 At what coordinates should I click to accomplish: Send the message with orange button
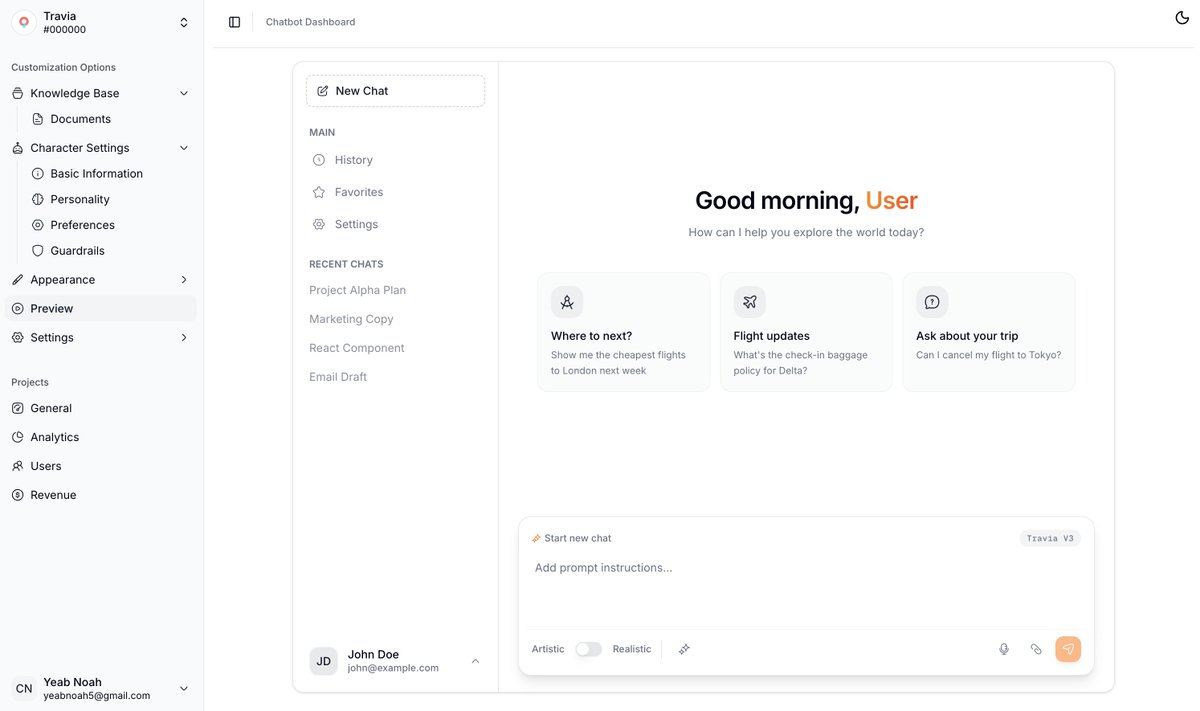pos(1068,649)
